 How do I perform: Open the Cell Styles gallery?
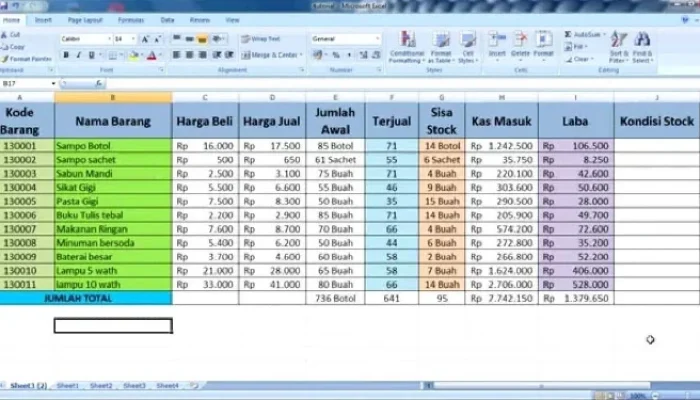468,47
